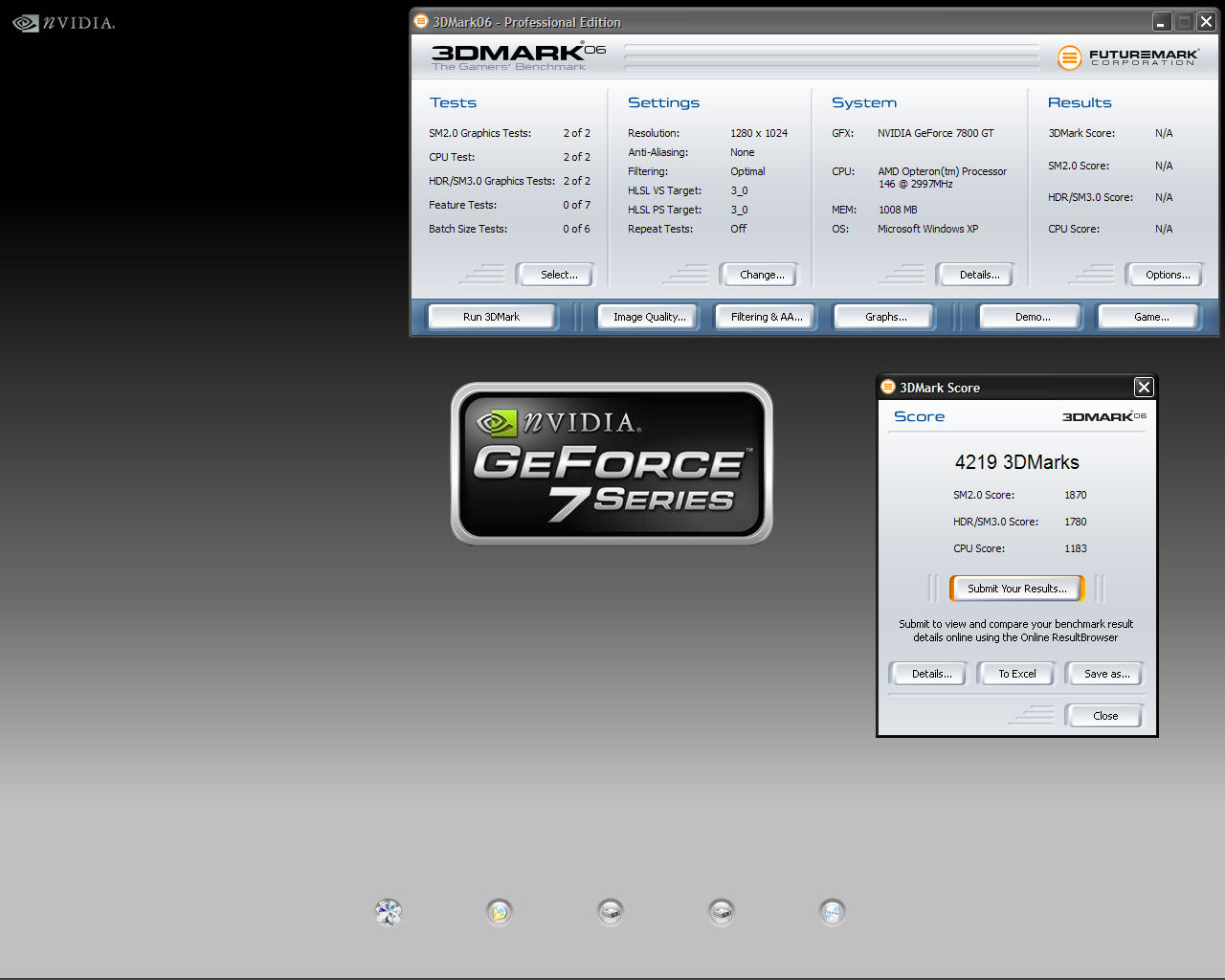
Task: Open Details... in the Score dialog
Action: (929, 674)
